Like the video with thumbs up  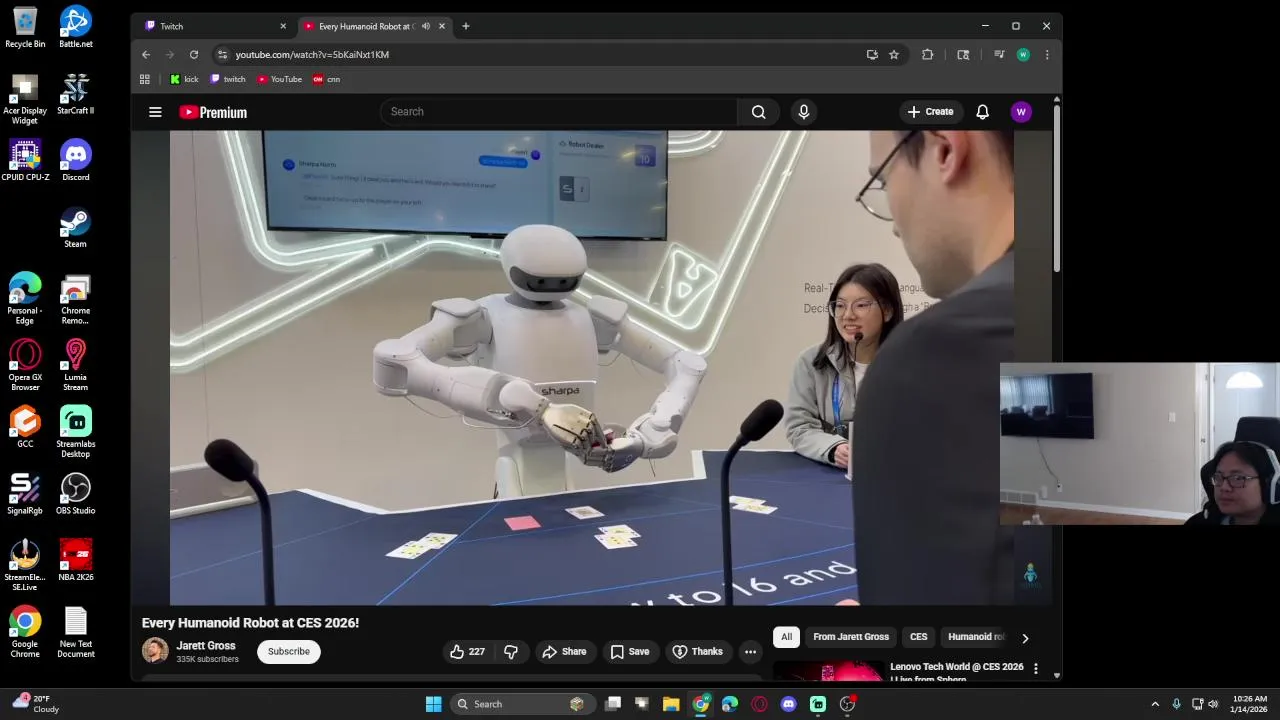pos(467,652)
